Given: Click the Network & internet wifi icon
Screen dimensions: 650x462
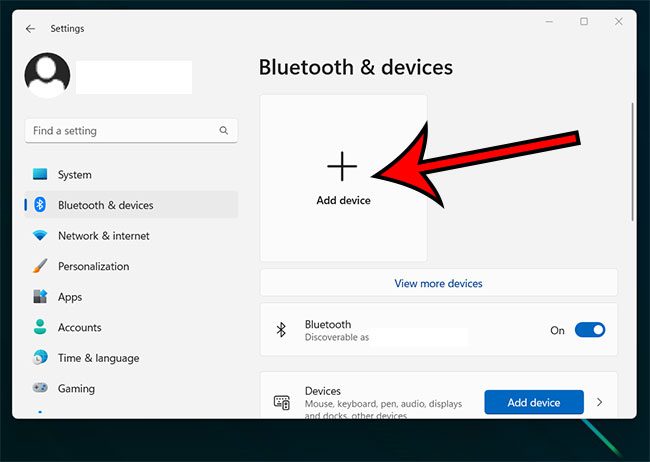Looking at the screenshot, I should (x=40, y=236).
